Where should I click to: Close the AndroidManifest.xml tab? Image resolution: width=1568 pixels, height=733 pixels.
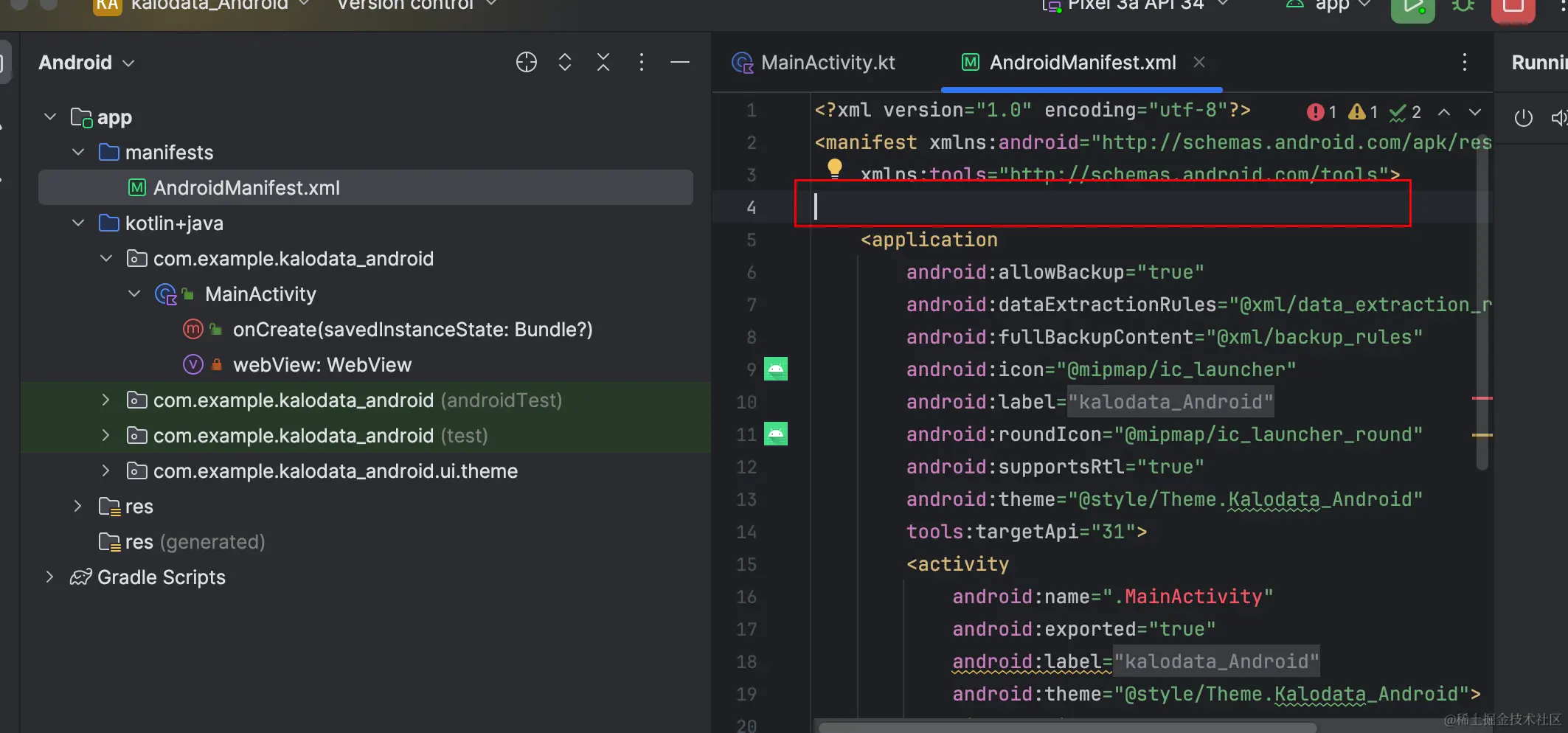pos(1199,63)
